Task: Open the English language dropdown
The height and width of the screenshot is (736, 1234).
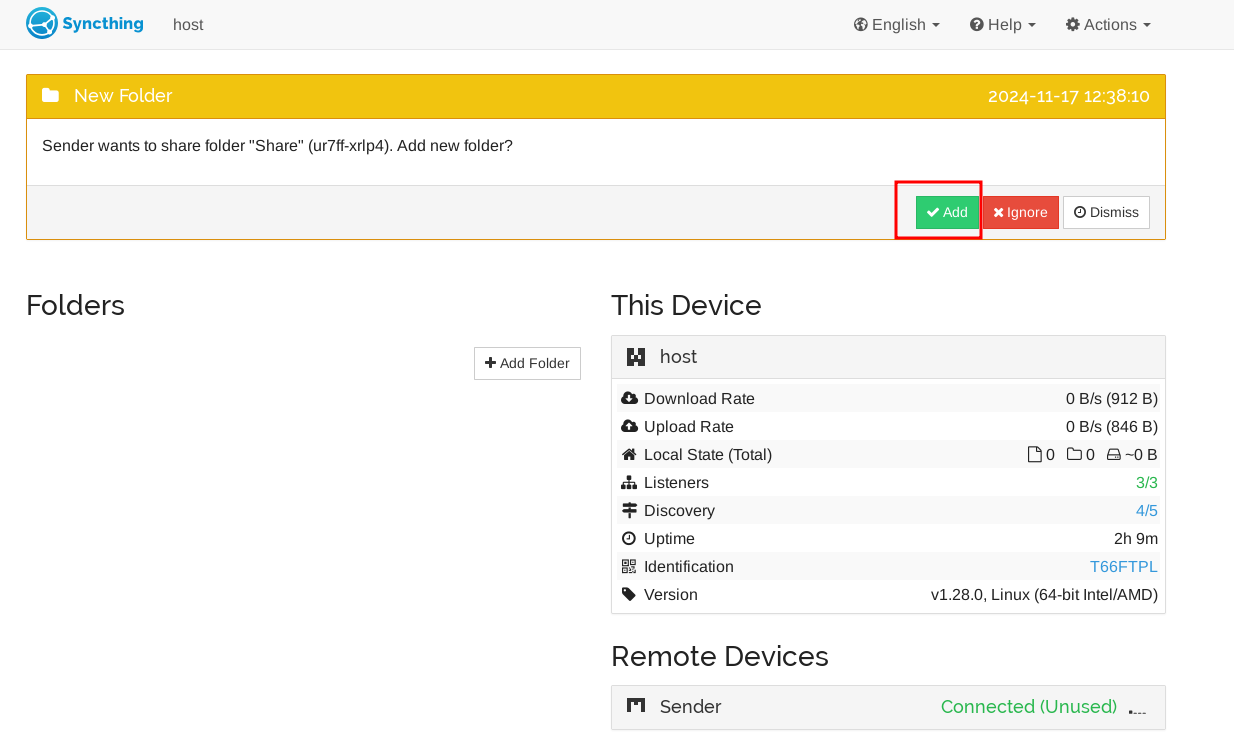Action: (896, 25)
